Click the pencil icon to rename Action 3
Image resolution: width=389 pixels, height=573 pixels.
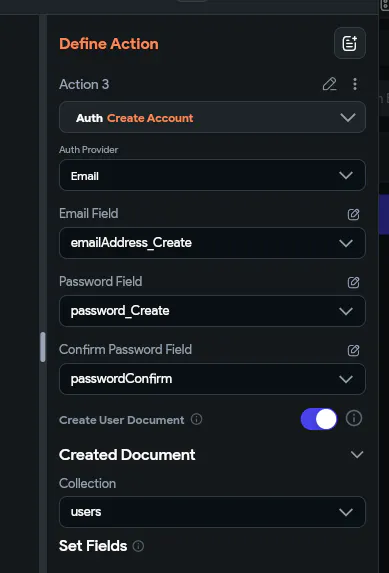coord(329,84)
